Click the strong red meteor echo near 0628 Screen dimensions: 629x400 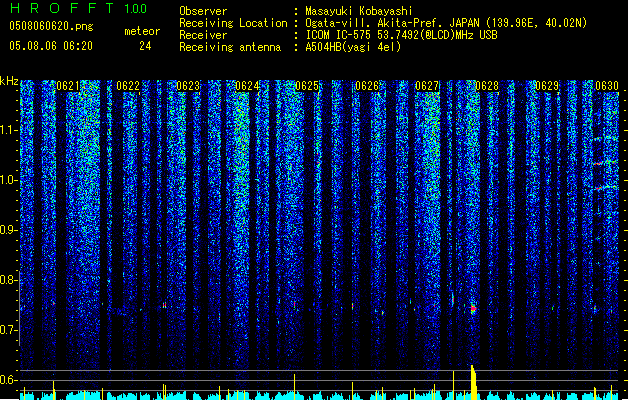473,309
